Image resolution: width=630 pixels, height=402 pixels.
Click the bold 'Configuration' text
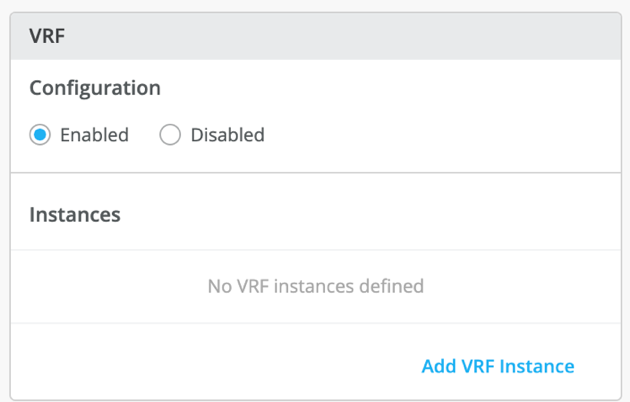[x=95, y=88]
